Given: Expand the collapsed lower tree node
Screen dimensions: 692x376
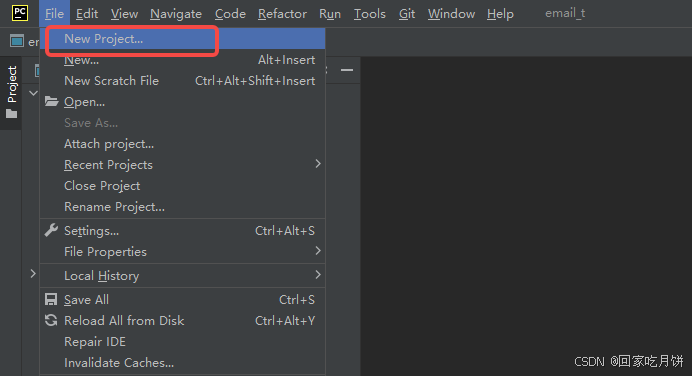Looking at the screenshot, I should pyautogui.click(x=33, y=274).
